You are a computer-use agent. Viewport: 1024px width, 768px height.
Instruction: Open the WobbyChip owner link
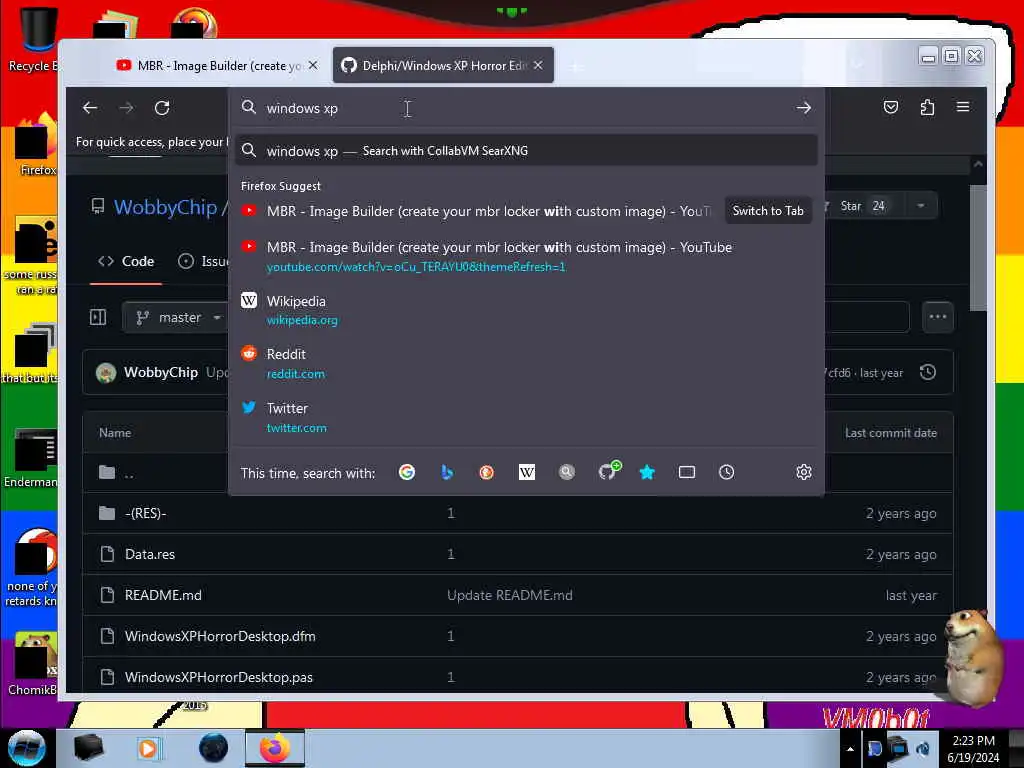click(165, 207)
